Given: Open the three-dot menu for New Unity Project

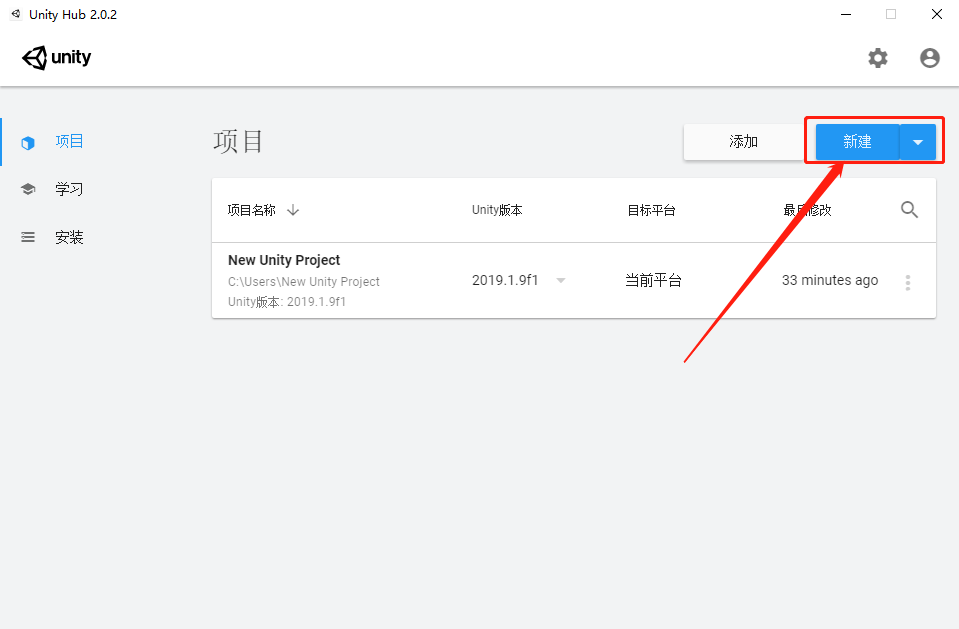Looking at the screenshot, I should [908, 282].
